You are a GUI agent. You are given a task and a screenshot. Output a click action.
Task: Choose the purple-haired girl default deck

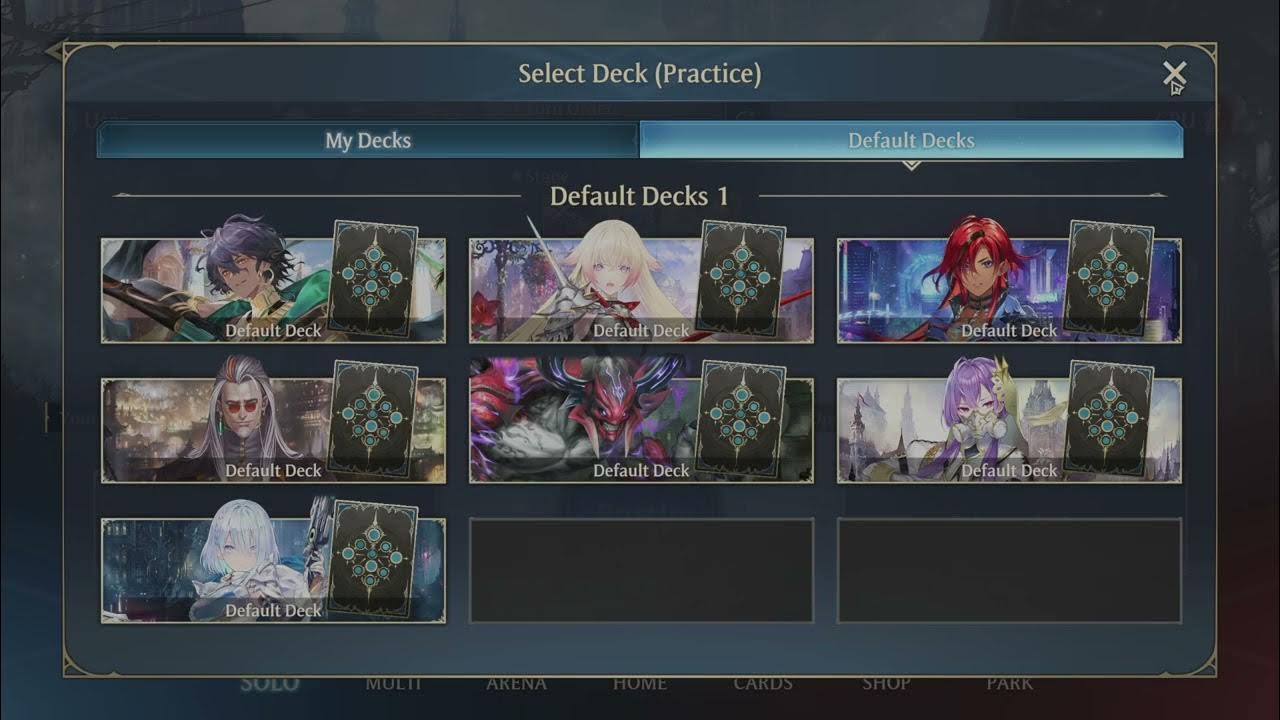[1009, 430]
